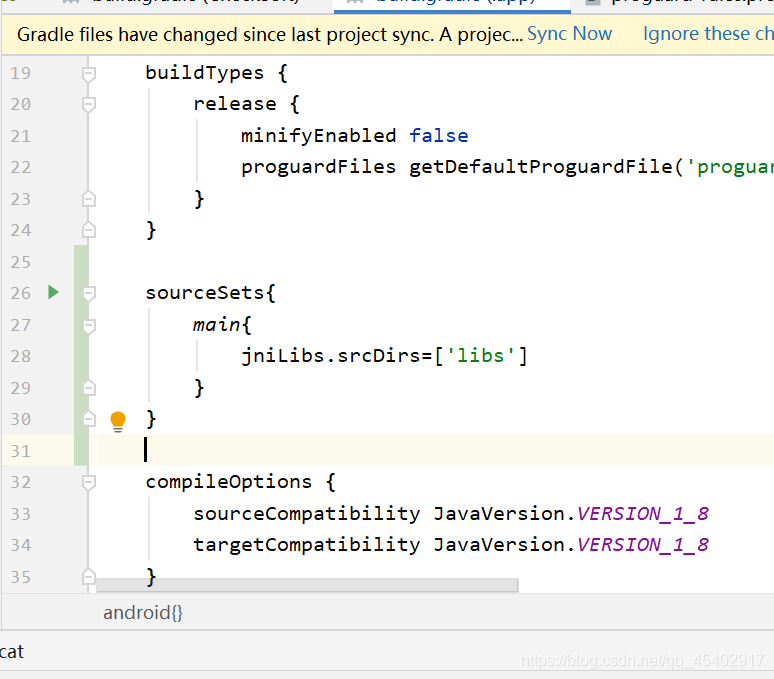This screenshot has height=679, width=774.
Task: Click fold end marker on line 29
Action: click(89, 388)
